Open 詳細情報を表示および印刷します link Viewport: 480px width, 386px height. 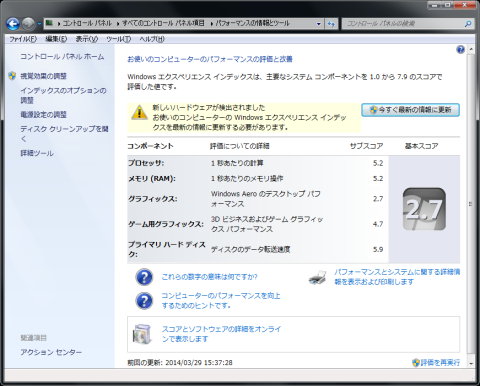coord(397,277)
